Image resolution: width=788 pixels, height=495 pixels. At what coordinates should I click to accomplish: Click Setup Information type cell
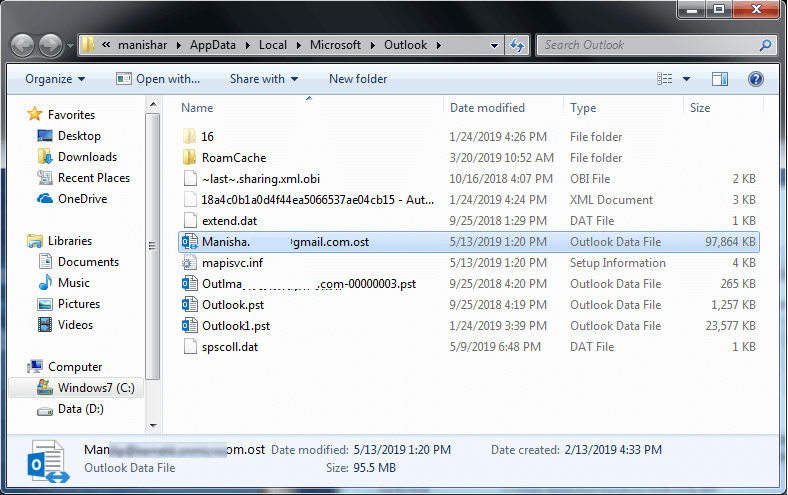pyautogui.click(x=617, y=263)
